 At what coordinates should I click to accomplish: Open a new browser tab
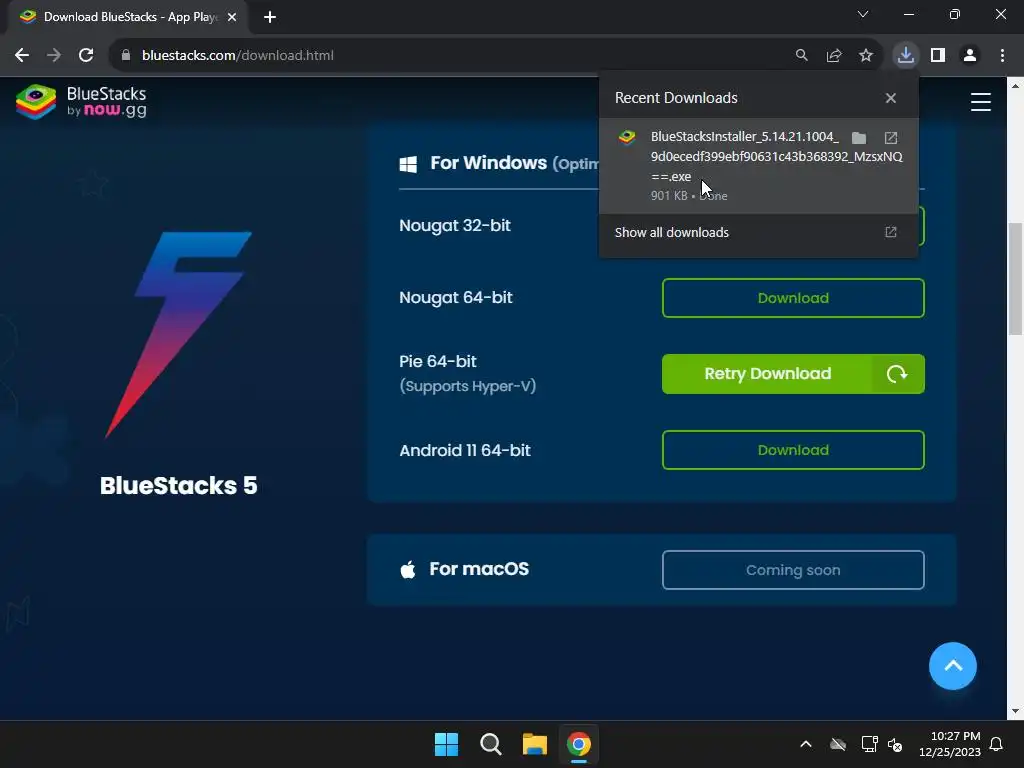tap(270, 17)
